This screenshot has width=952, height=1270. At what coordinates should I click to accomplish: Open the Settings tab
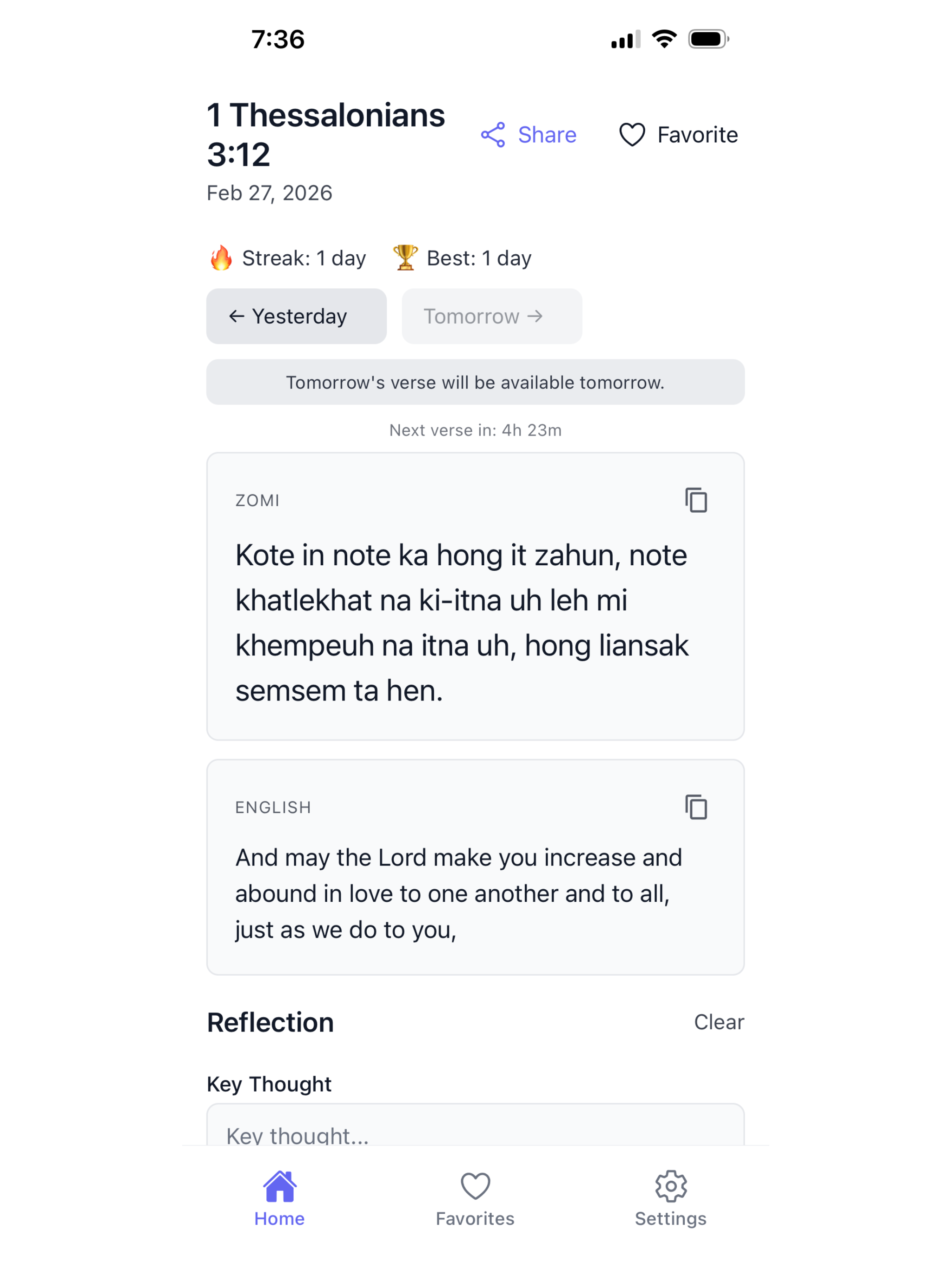click(x=671, y=1199)
